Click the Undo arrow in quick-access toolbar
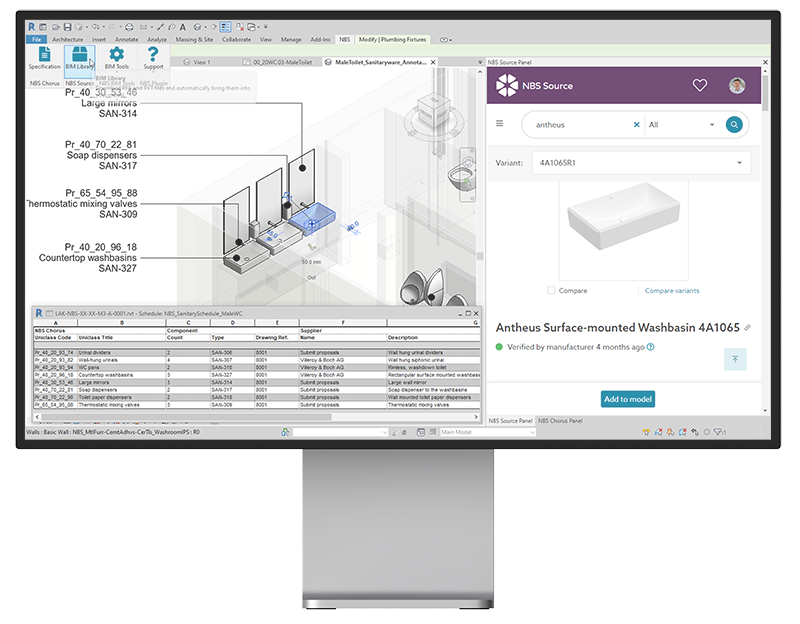This screenshot has height=624, width=800. [94, 27]
